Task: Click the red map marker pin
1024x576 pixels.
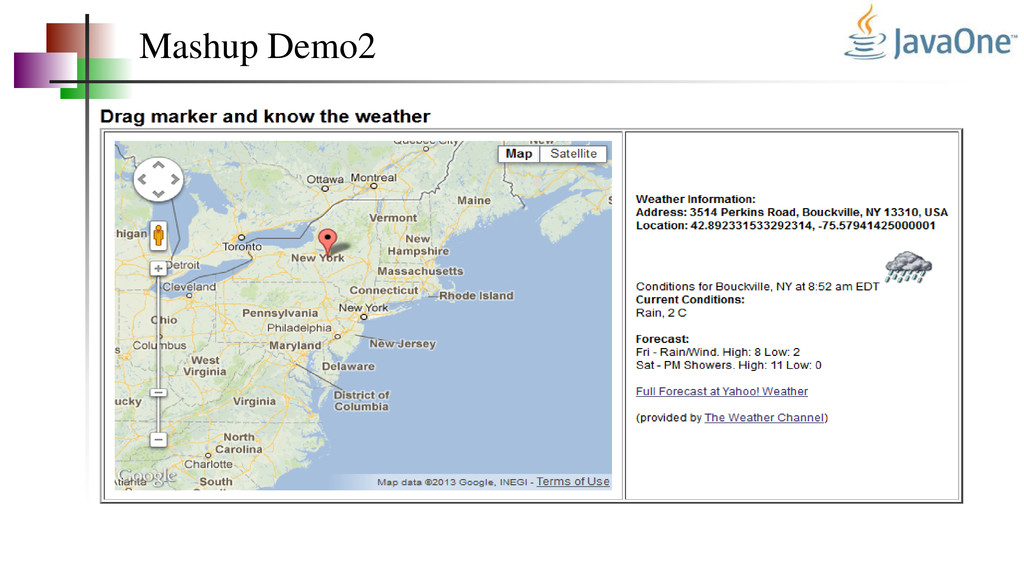Action: [327, 242]
